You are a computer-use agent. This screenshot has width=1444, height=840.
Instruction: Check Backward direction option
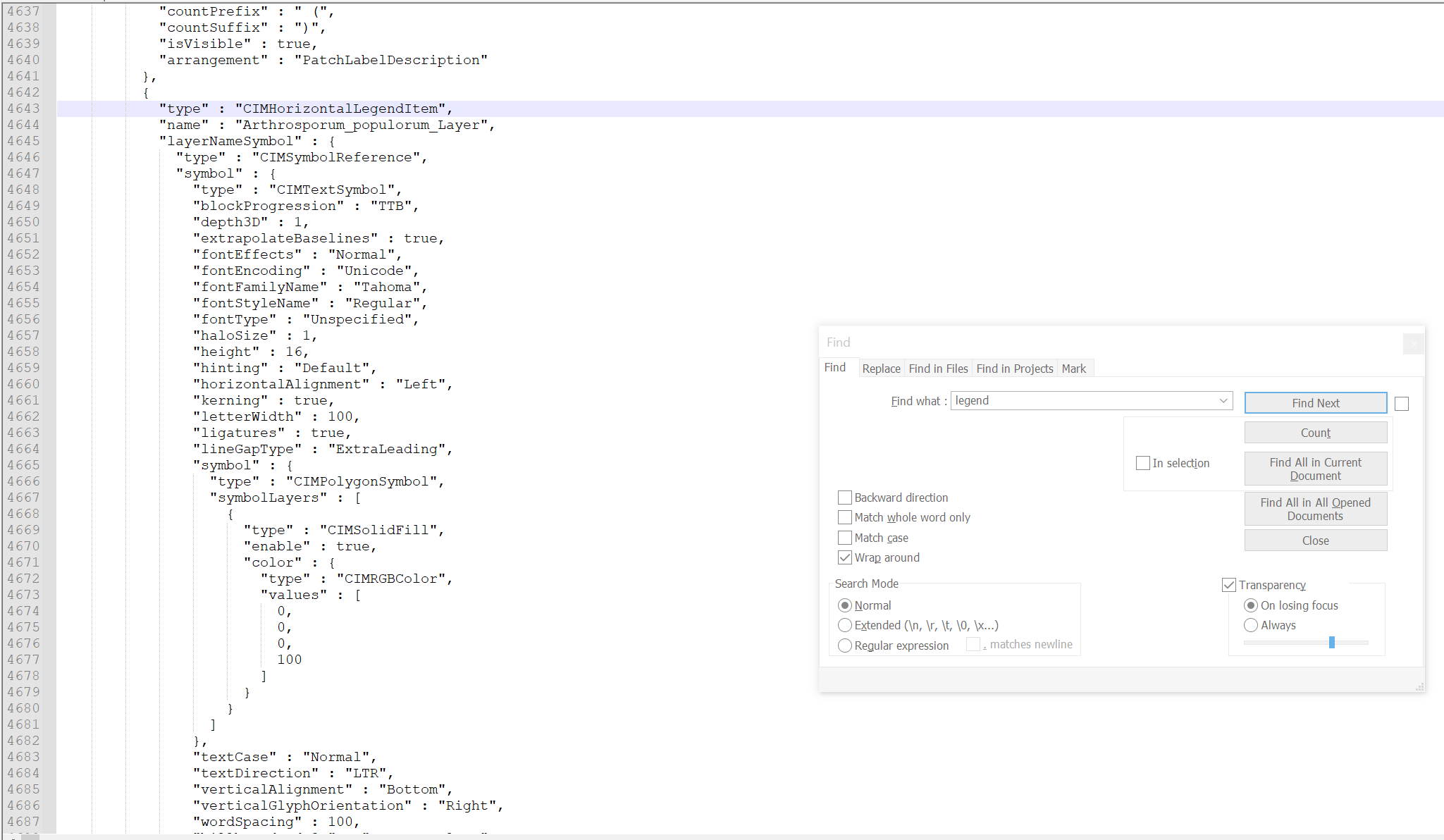coord(845,497)
